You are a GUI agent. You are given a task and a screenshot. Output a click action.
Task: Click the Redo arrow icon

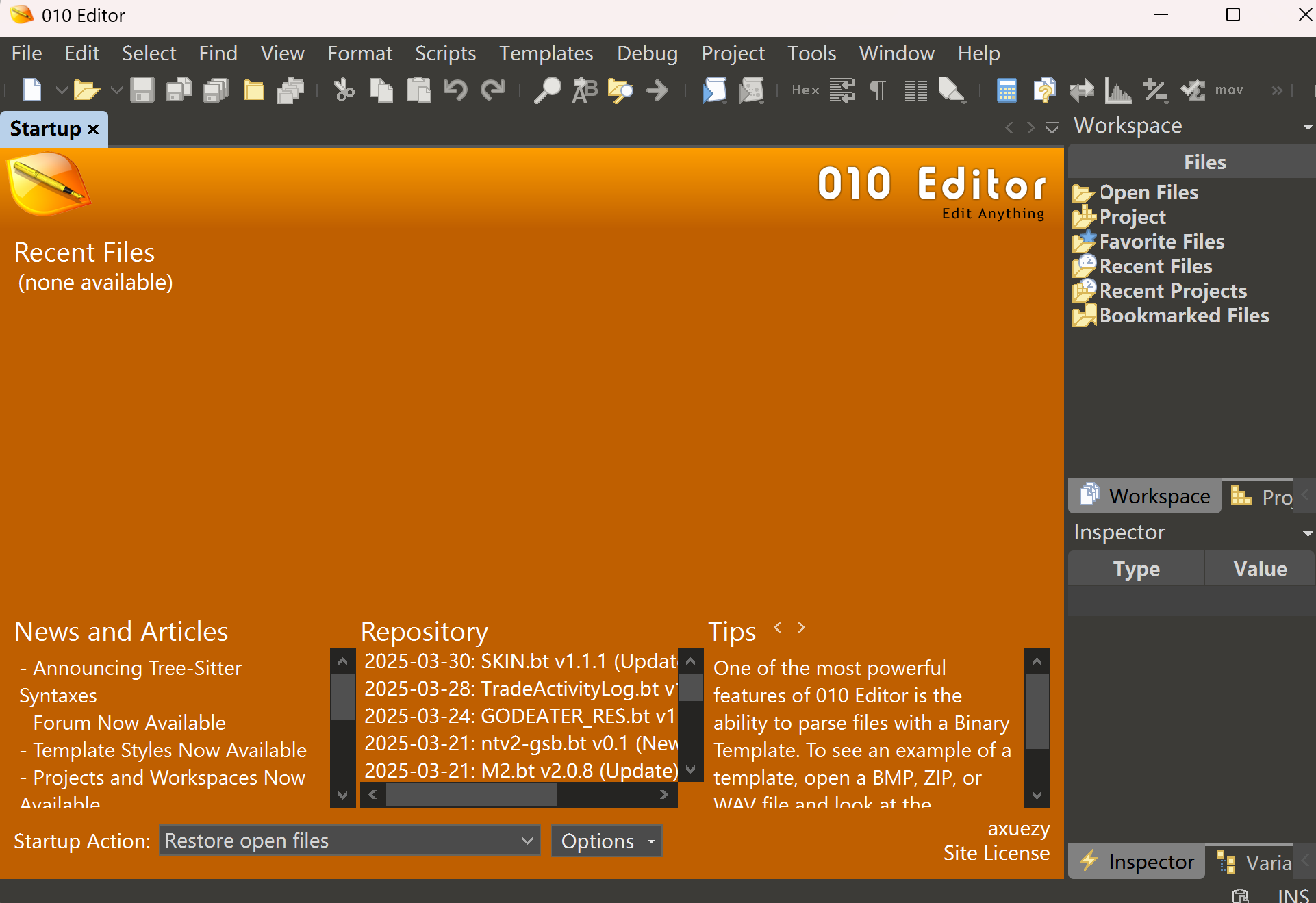pyautogui.click(x=492, y=90)
